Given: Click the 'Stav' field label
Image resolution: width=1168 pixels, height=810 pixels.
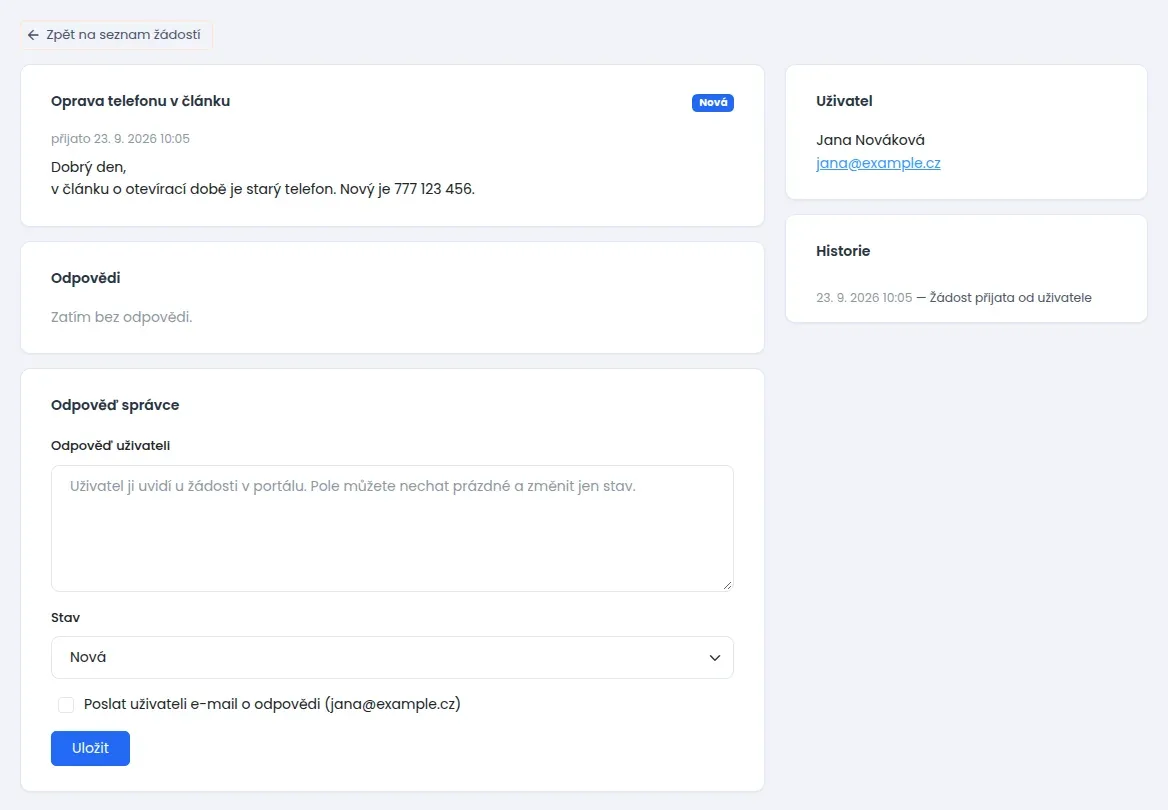Looking at the screenshot, I should [x=66, y=618].
